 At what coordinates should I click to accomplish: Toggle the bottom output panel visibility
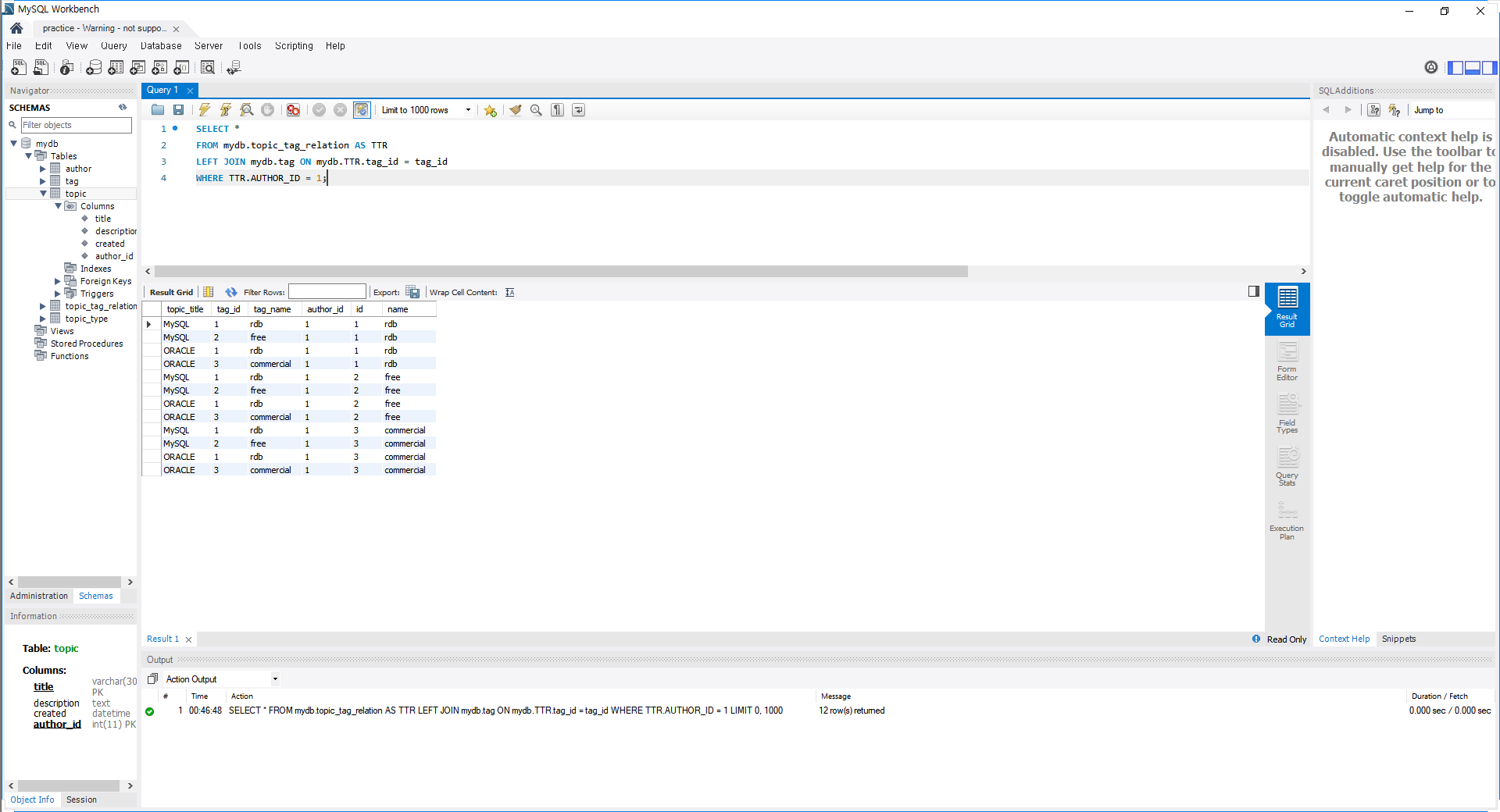1473,68
